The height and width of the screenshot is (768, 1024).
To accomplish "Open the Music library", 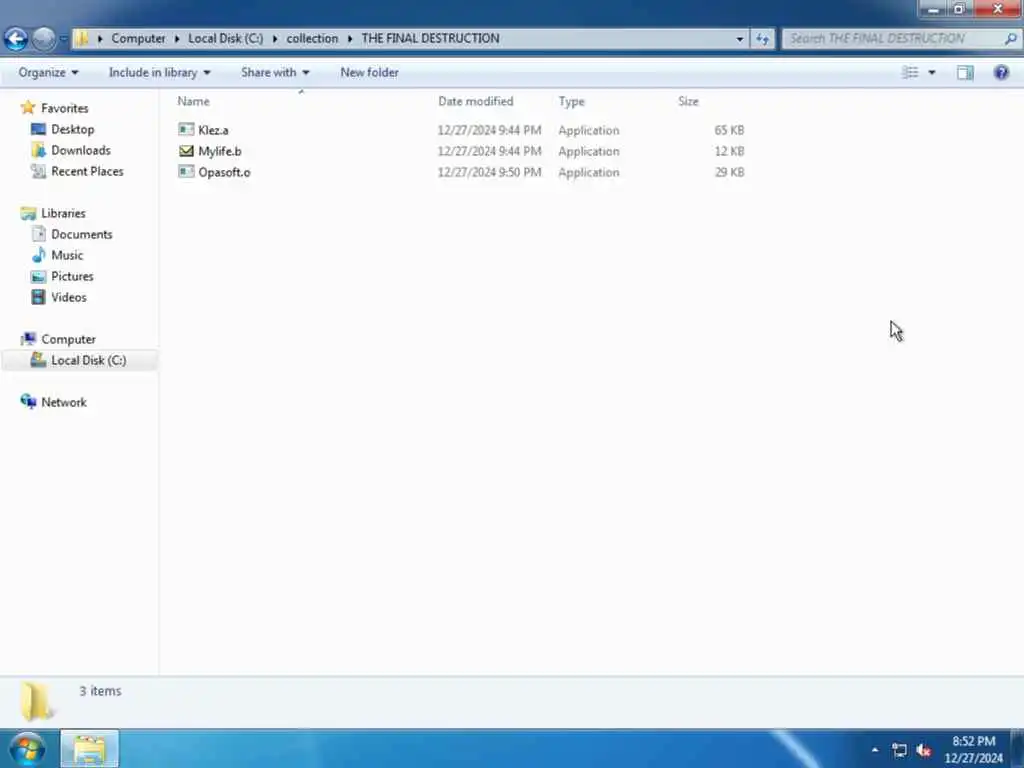I will [x=67, y=255].
